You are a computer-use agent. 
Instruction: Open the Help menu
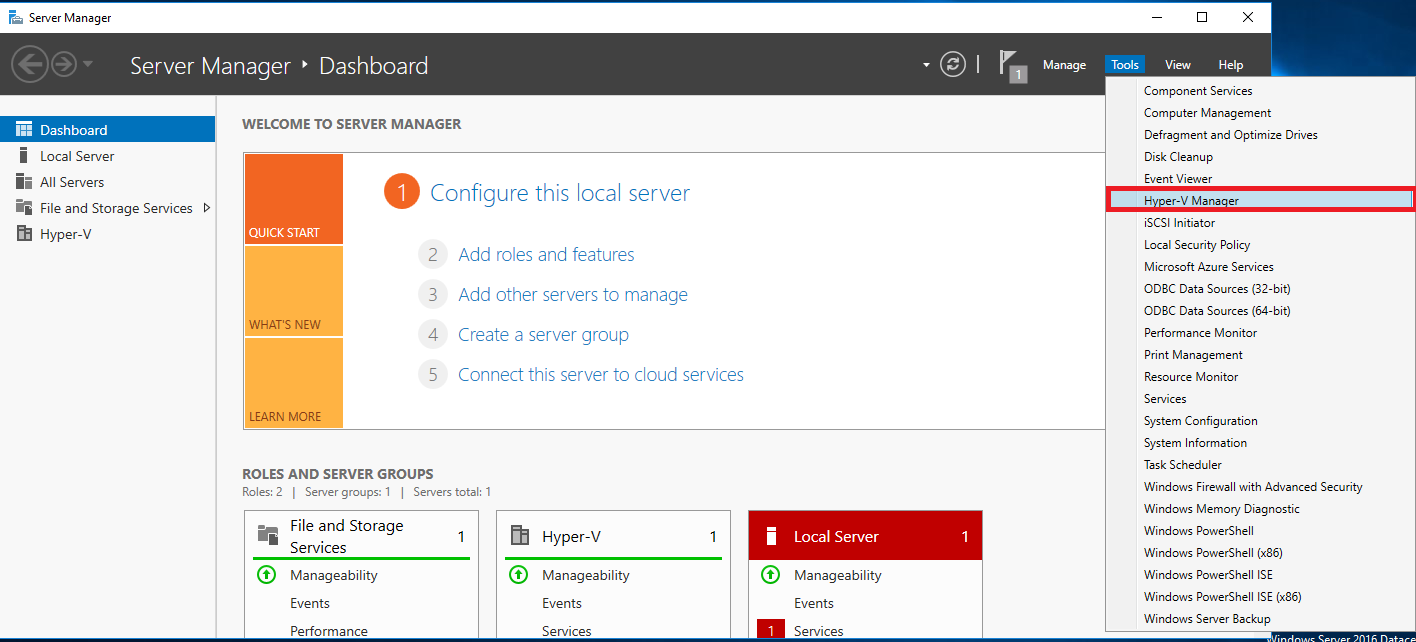point(1231,65)
